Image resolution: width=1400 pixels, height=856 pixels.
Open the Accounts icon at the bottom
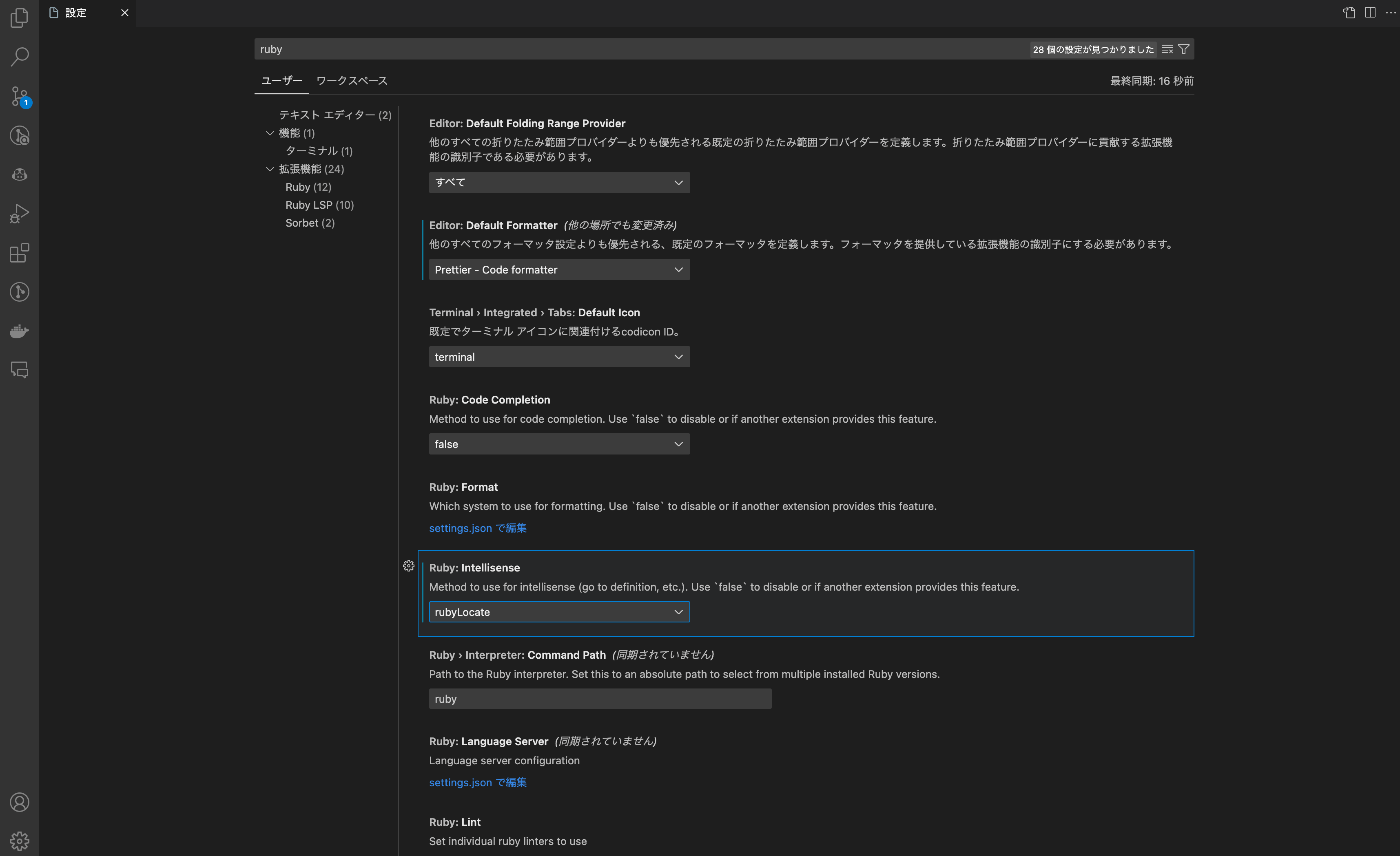19,801
